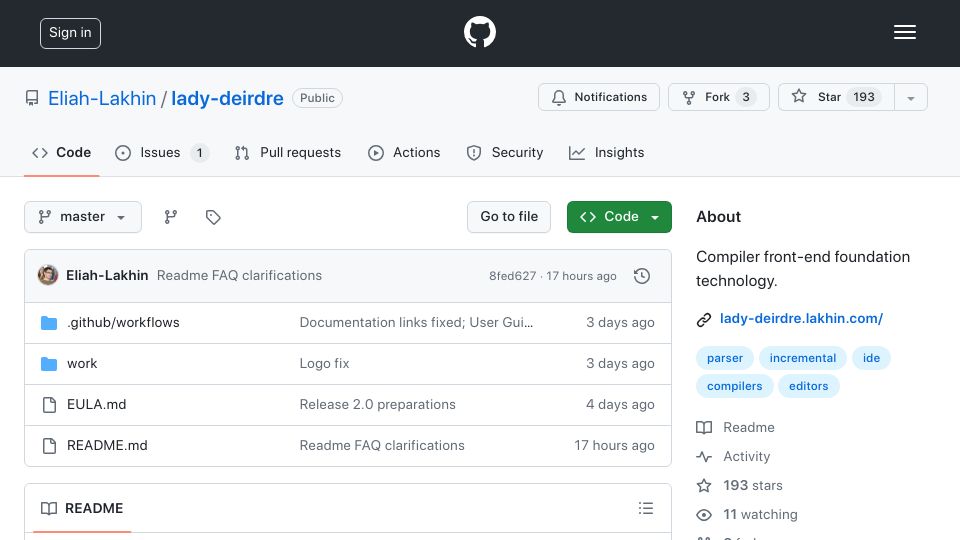Click the README.md file icon
The image size is (960, 540).
click(49, 446)
